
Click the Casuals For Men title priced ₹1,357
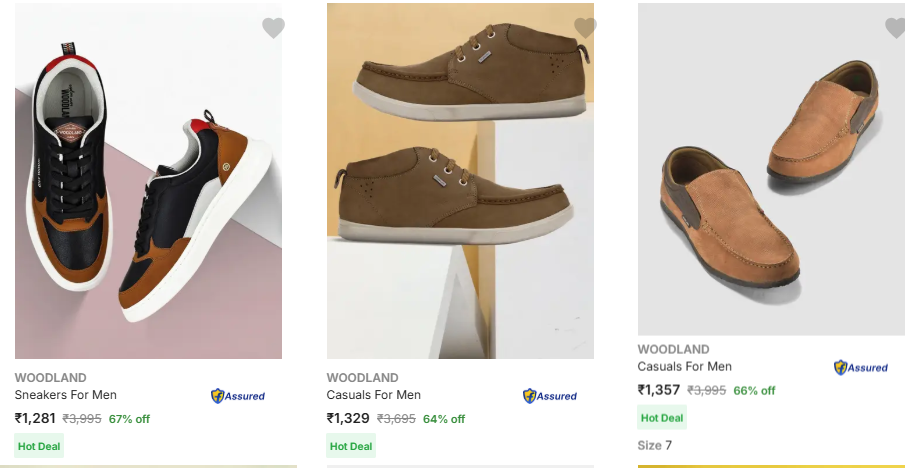tap(684, 367)
